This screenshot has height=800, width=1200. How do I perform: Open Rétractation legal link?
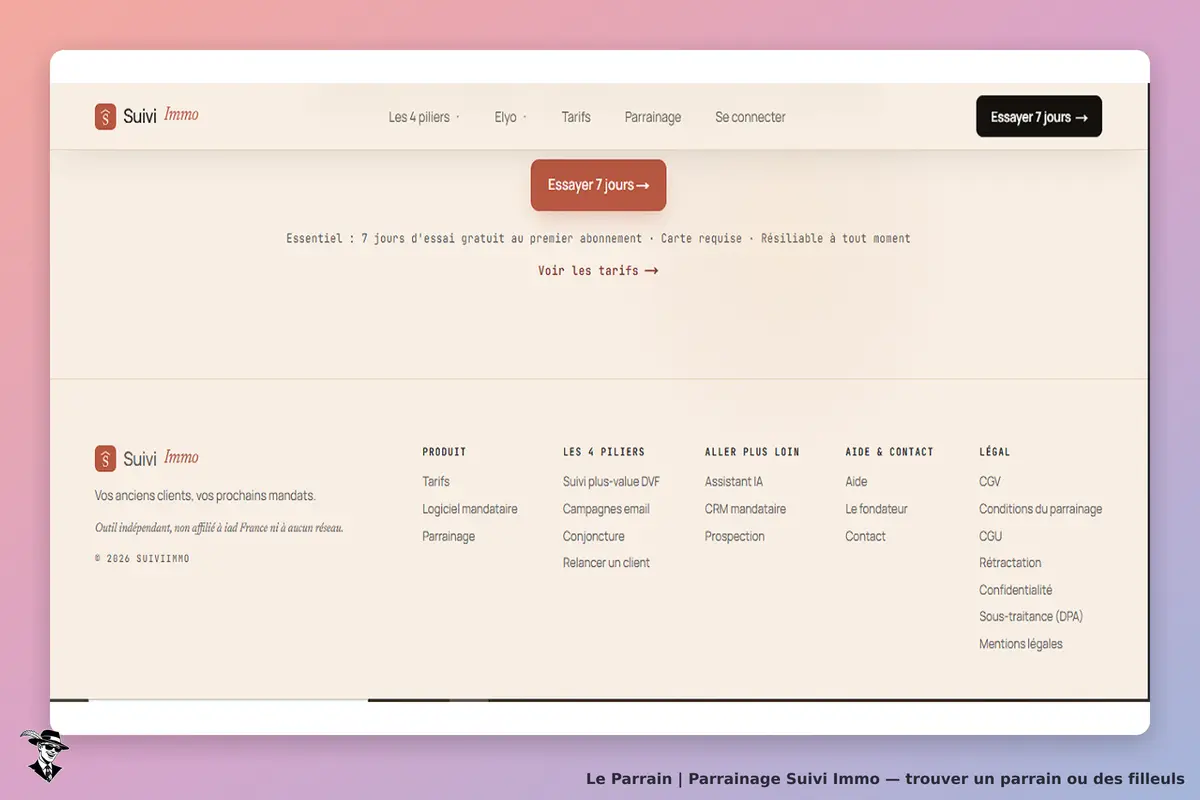coord(1010,563)
